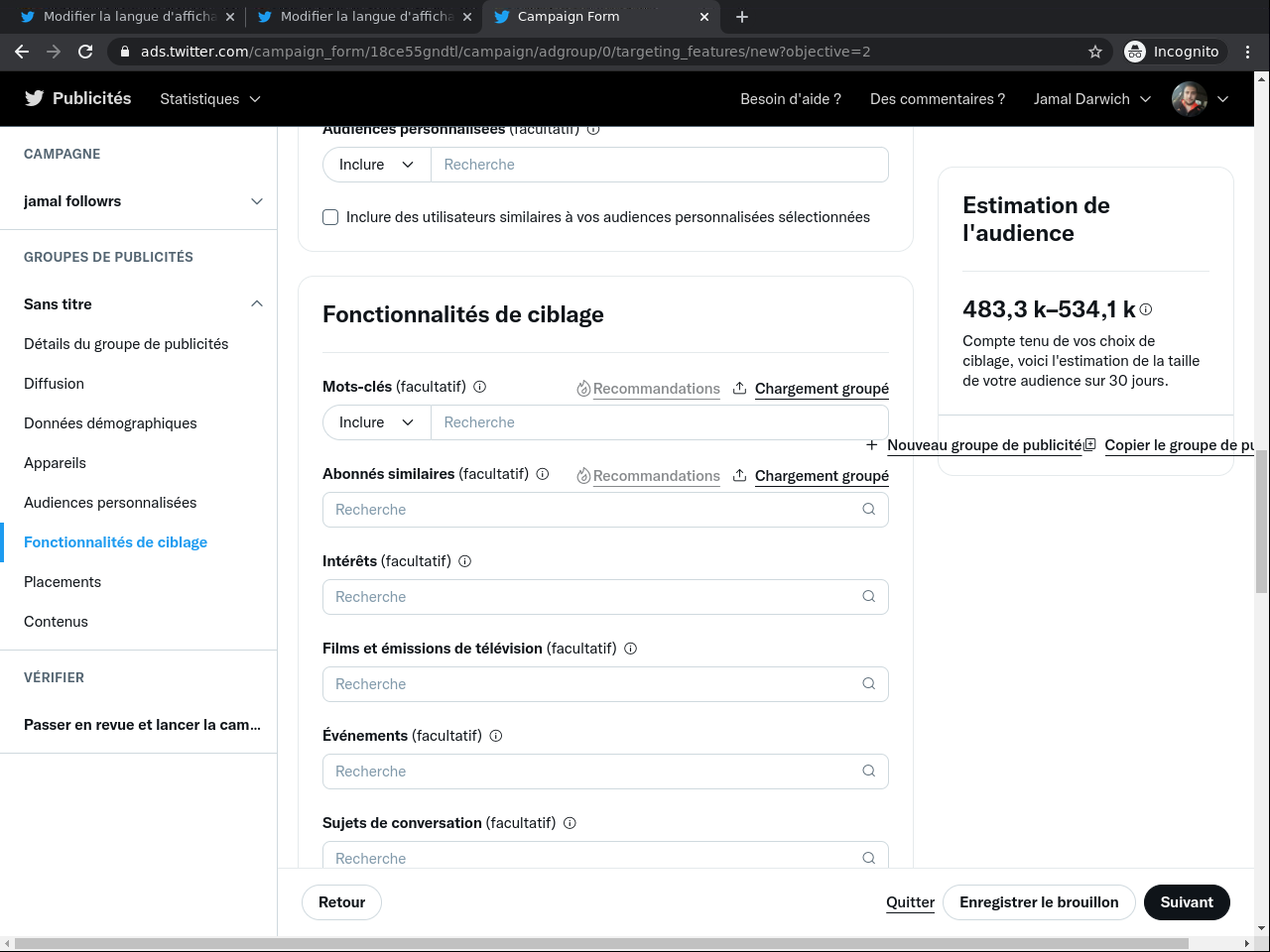Select Fonctionnalités de ciblage in sidebar
The height and width of the screenshot is (952, 1270).
(x=115, y=542)
